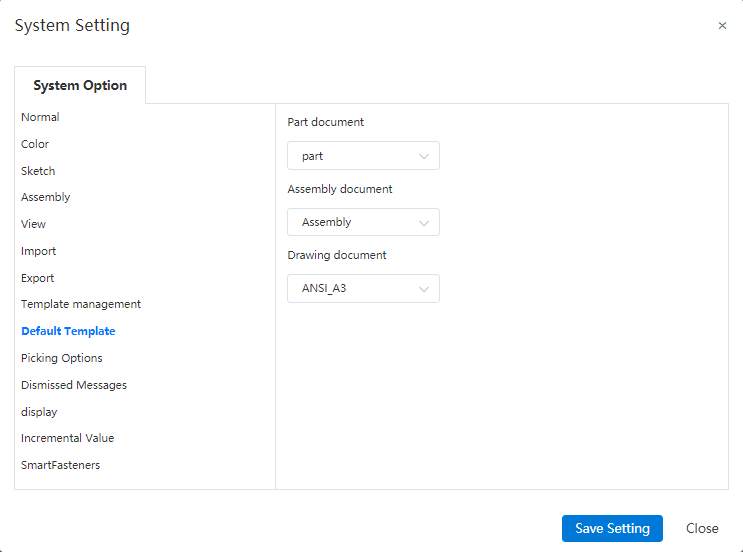This screenshot has height=552, width=743.
Task: Click the Close text button
Action: (702, 528)
